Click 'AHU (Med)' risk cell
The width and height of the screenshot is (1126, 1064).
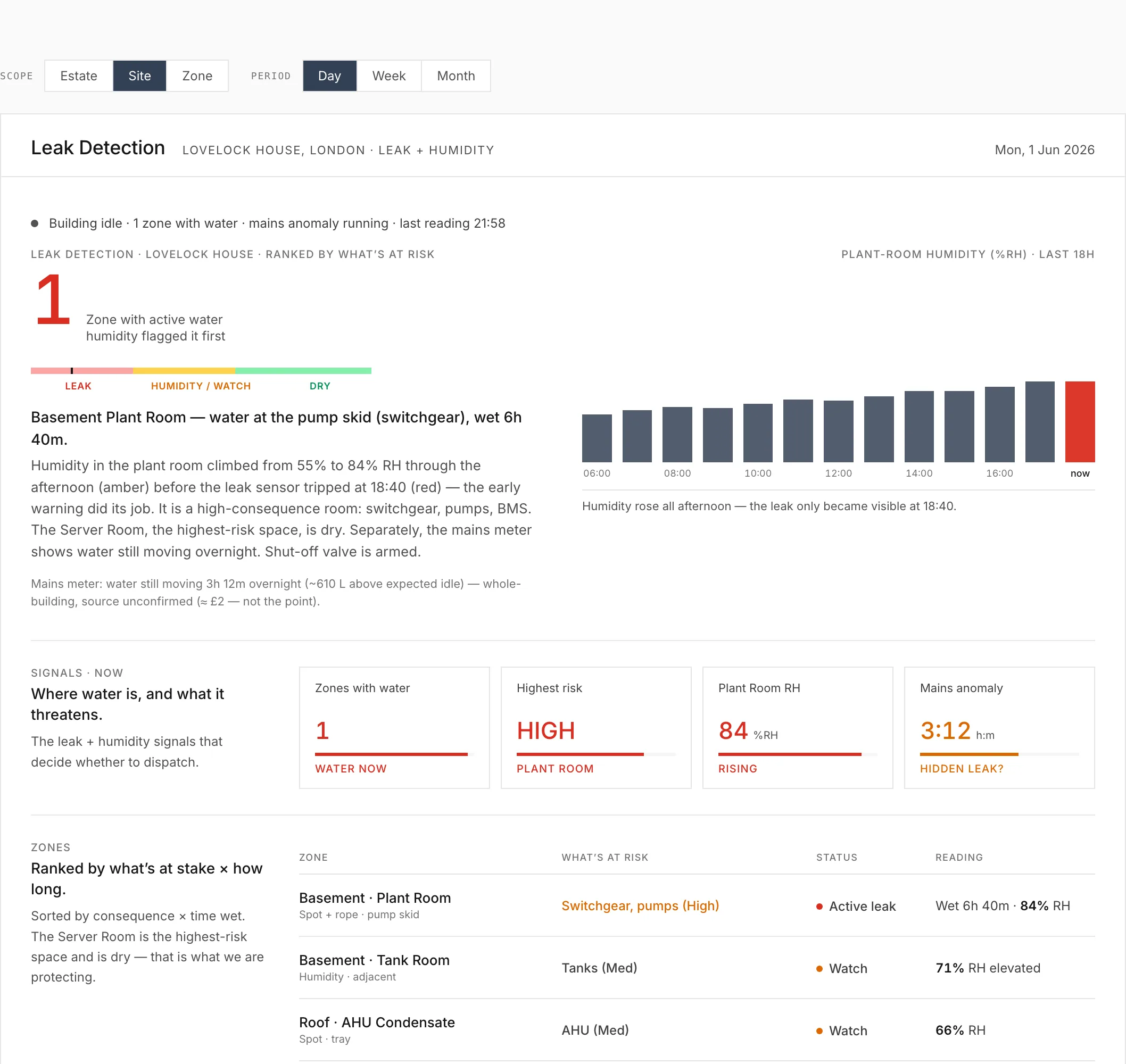click(x=595, y=1030)
